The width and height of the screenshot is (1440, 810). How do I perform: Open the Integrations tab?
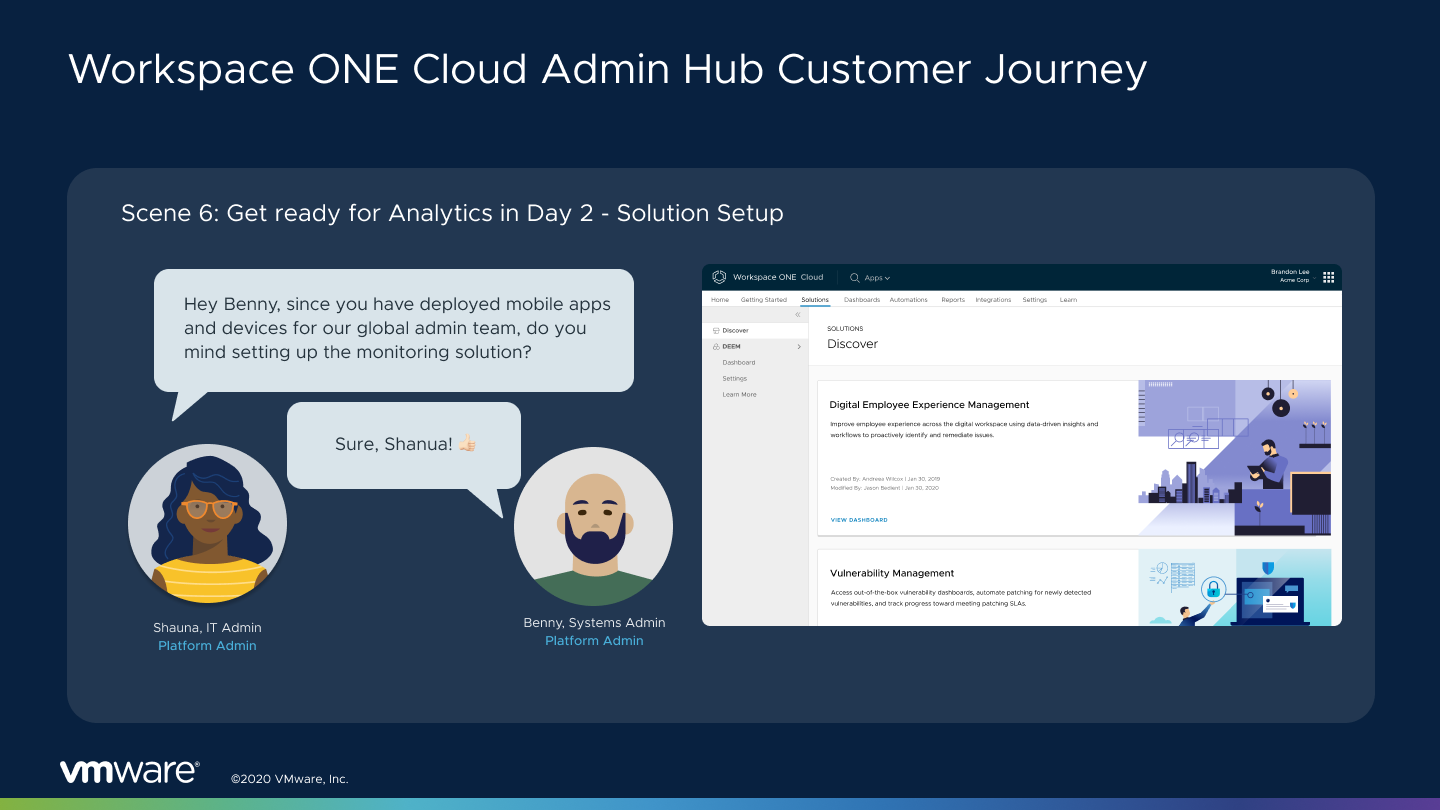coord(993,300)
